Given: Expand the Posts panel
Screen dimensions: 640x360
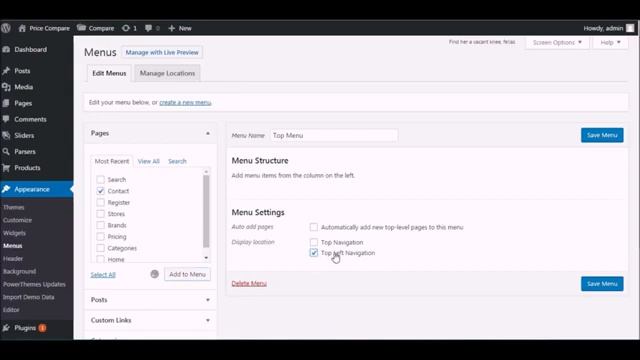Looking at the screenshot, I should [208, 300].
